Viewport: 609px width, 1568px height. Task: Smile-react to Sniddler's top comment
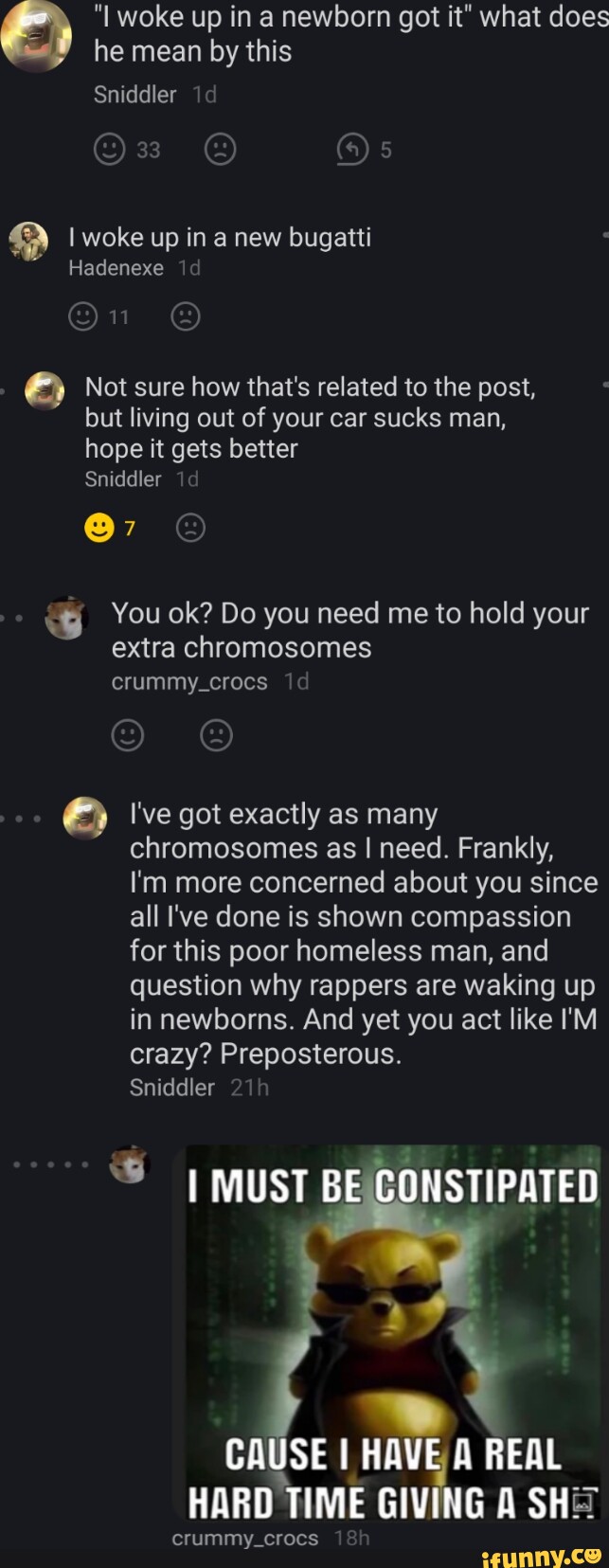(110, 150)
